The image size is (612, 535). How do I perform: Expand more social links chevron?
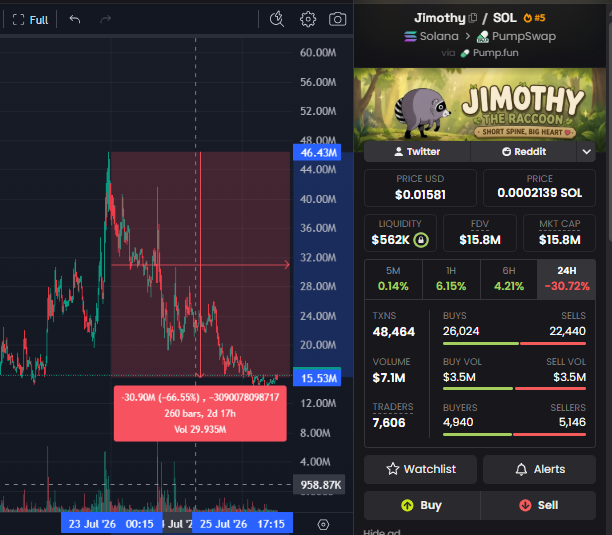click(x=586, y=152)
